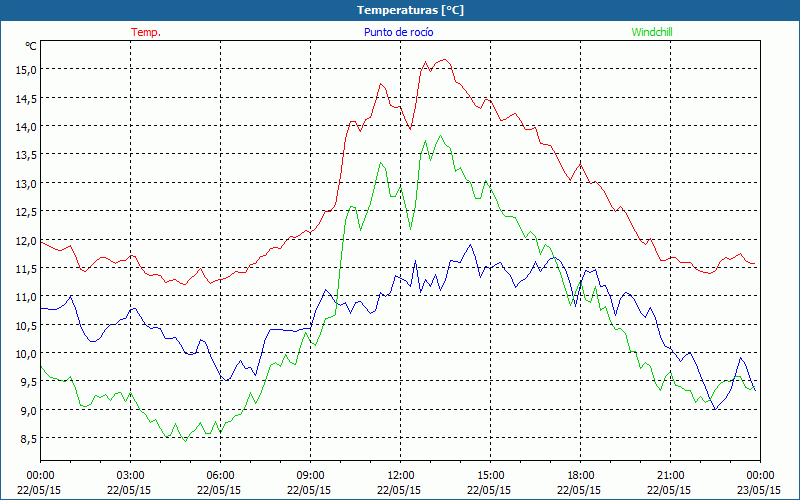800x500 pixels.
Task: Click the 09:00 time axis label
Action: click(310, 476)
